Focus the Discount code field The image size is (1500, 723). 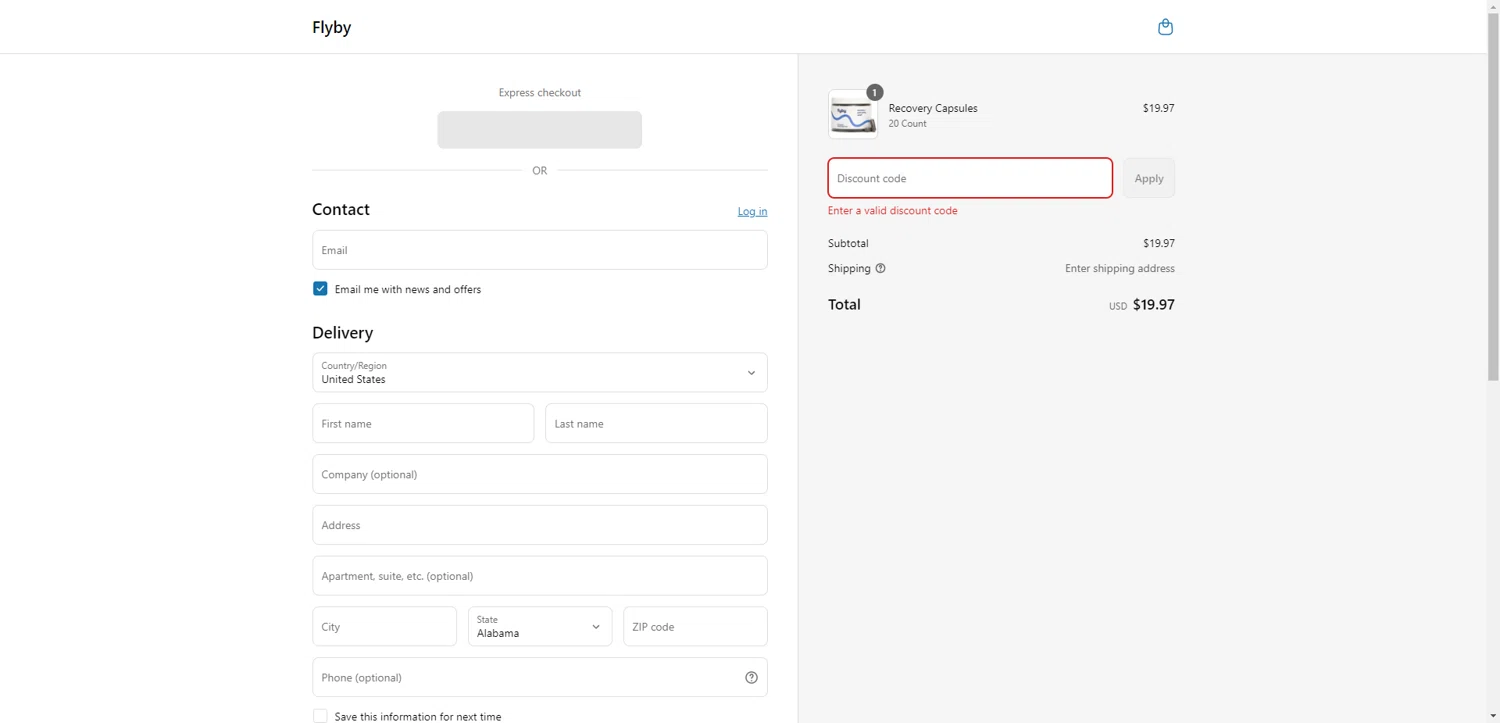(969, 178)
